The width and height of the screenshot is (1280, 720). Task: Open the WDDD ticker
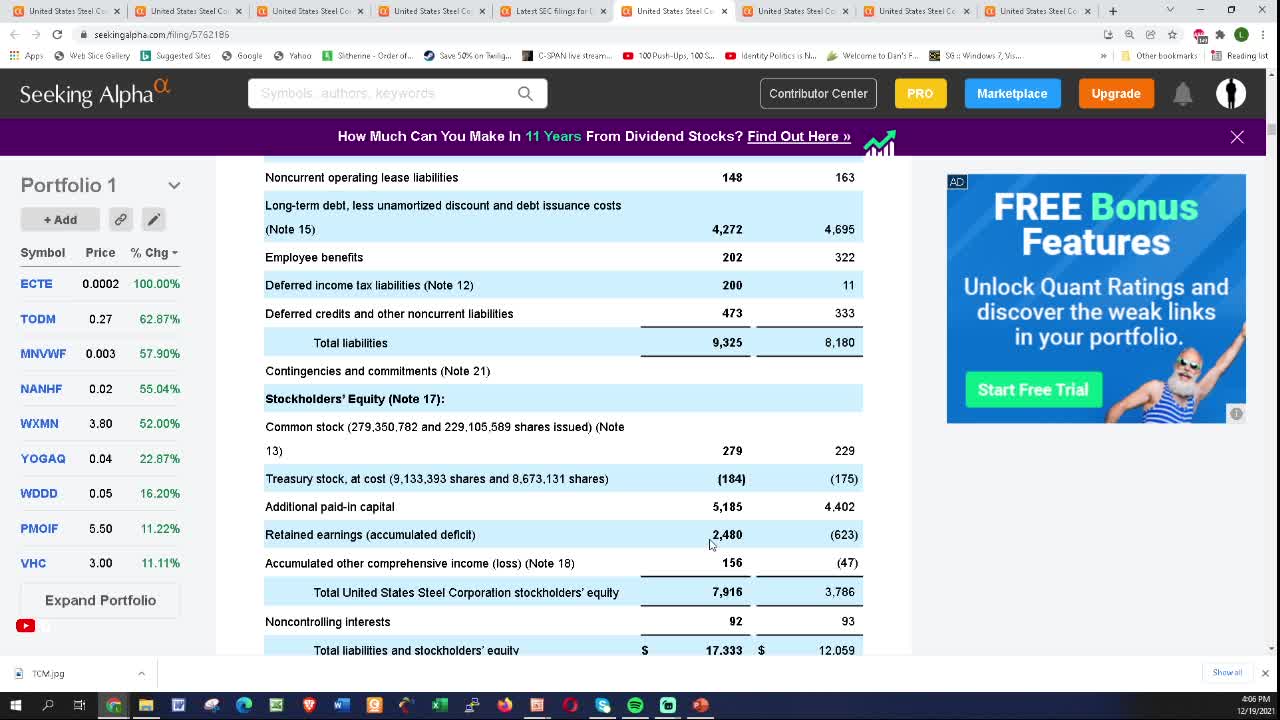tap(39, 494)
